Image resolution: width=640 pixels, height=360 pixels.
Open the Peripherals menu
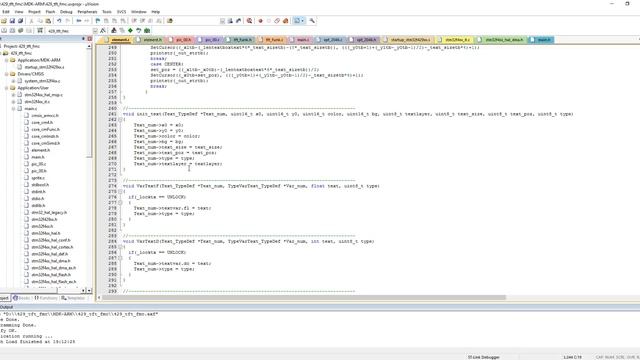[x=87, y=12]
